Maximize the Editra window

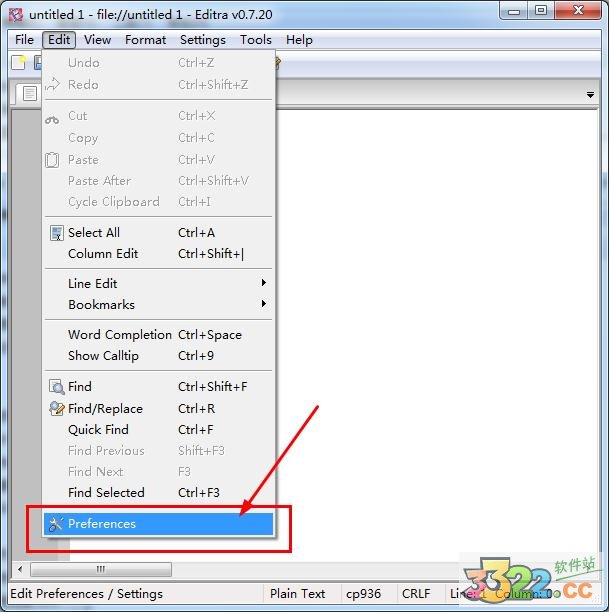click(x=541, y=11)
